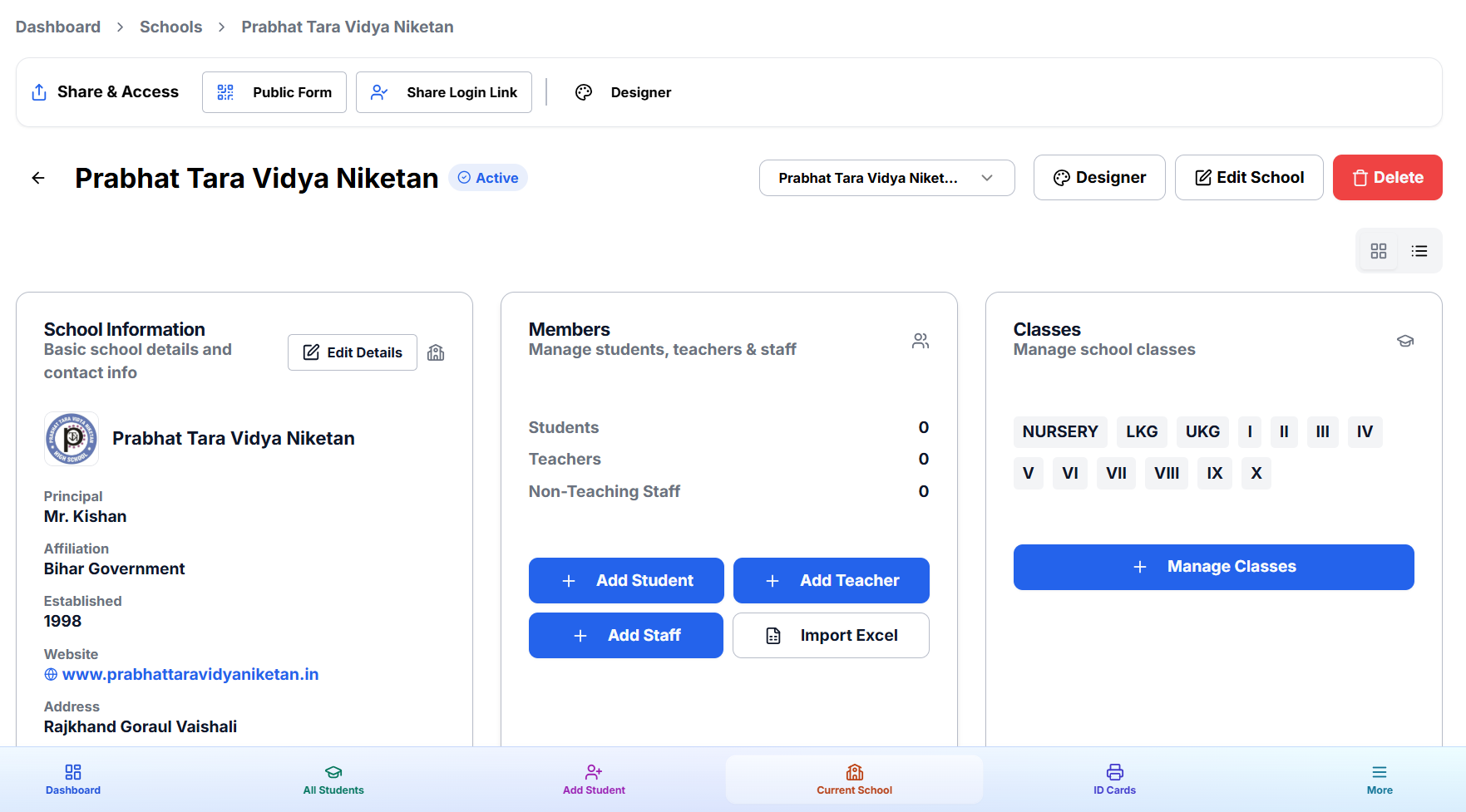This screenshot has width=1466, height=812.
Task: Select class VII chip
Action: (1117, 473)
